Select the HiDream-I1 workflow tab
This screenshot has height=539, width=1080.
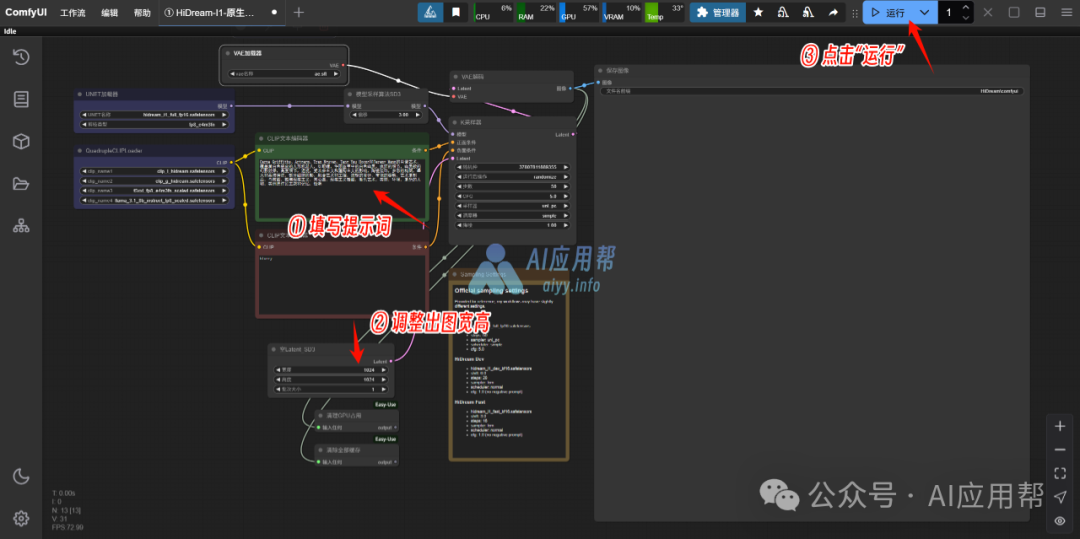coord(222,12)
